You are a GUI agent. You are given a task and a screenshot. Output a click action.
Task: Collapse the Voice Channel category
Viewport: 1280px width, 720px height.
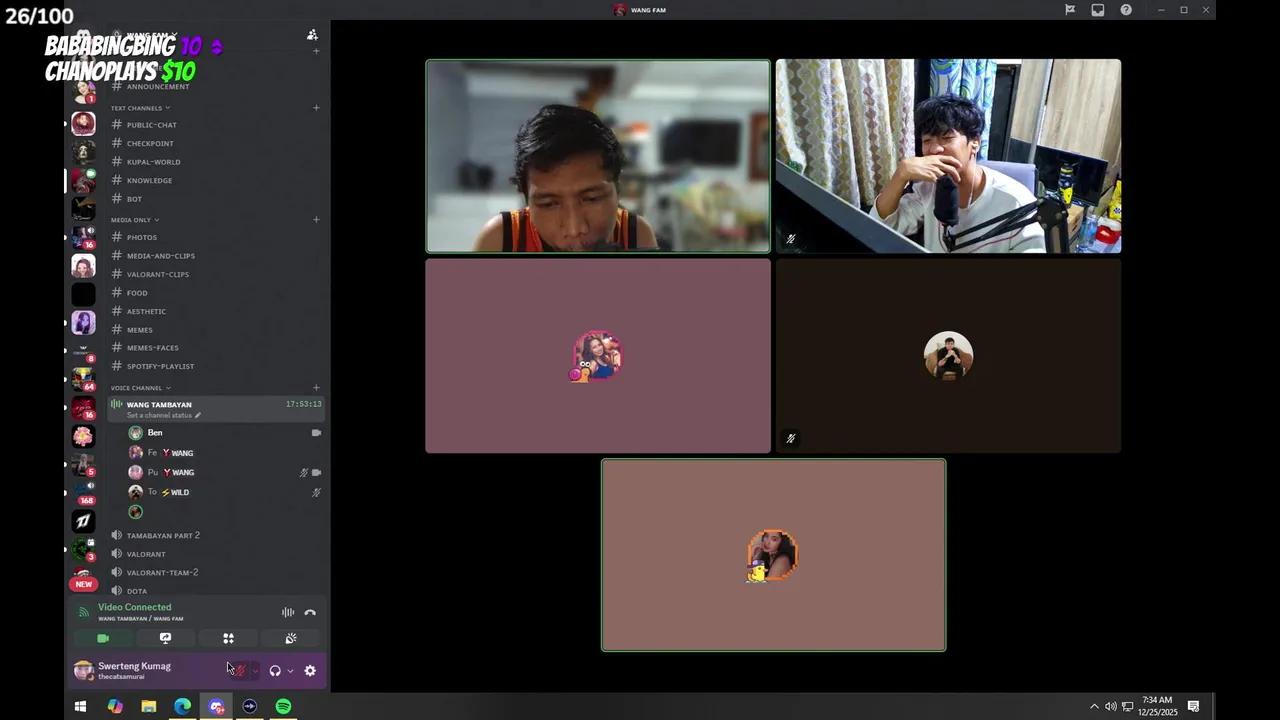point(140,388)
